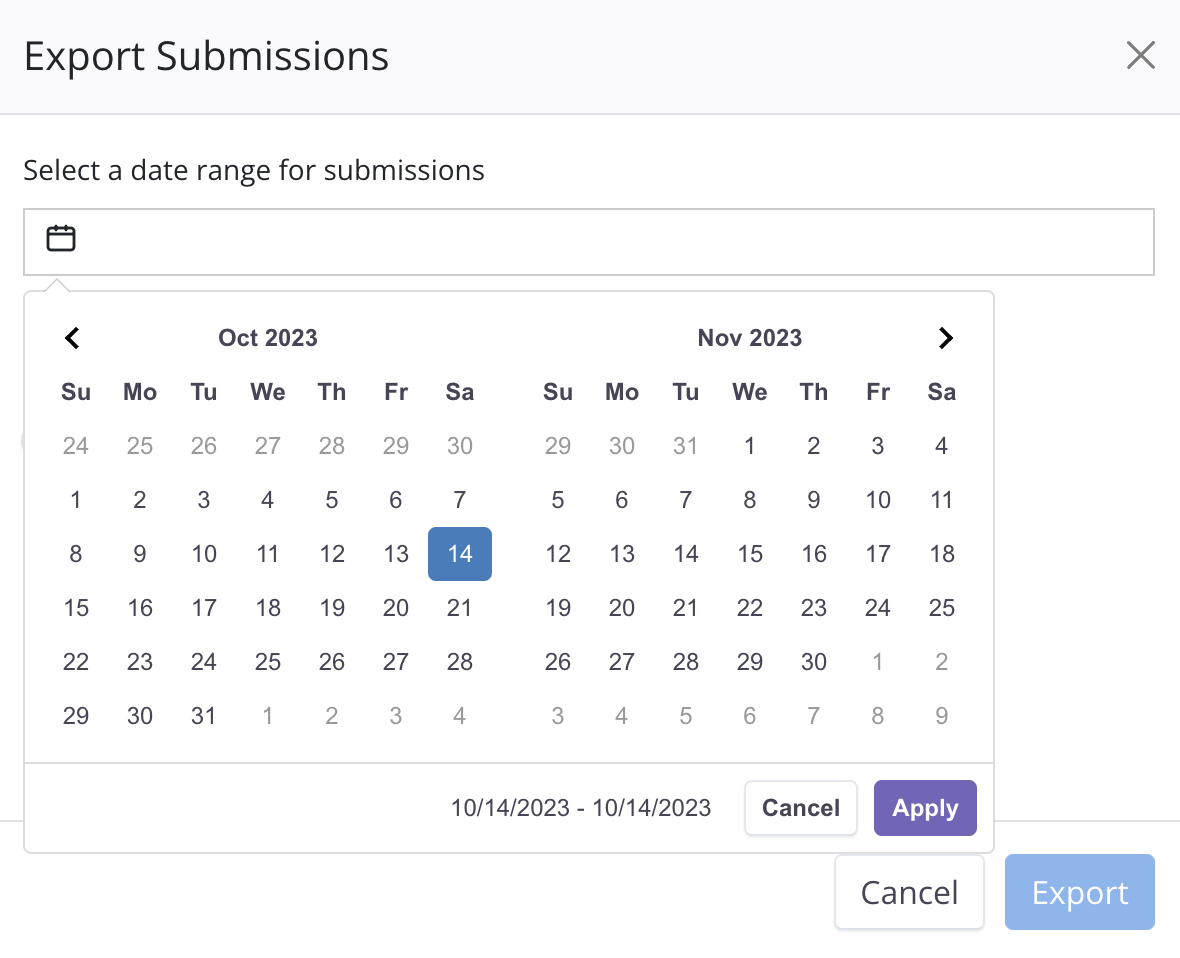Pick October 31 in the calendar
Screen dimensions: 1180x958
coord(204,716)
